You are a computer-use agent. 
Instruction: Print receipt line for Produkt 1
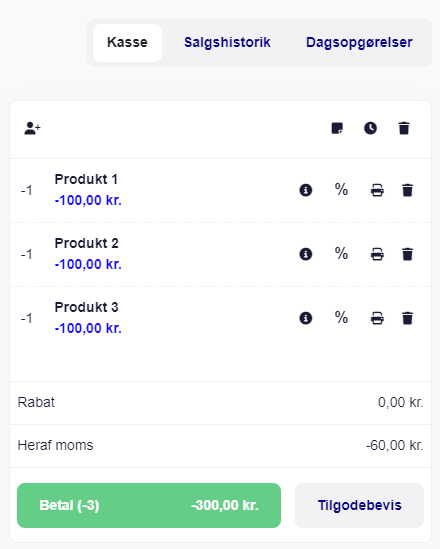pos(377,190)
